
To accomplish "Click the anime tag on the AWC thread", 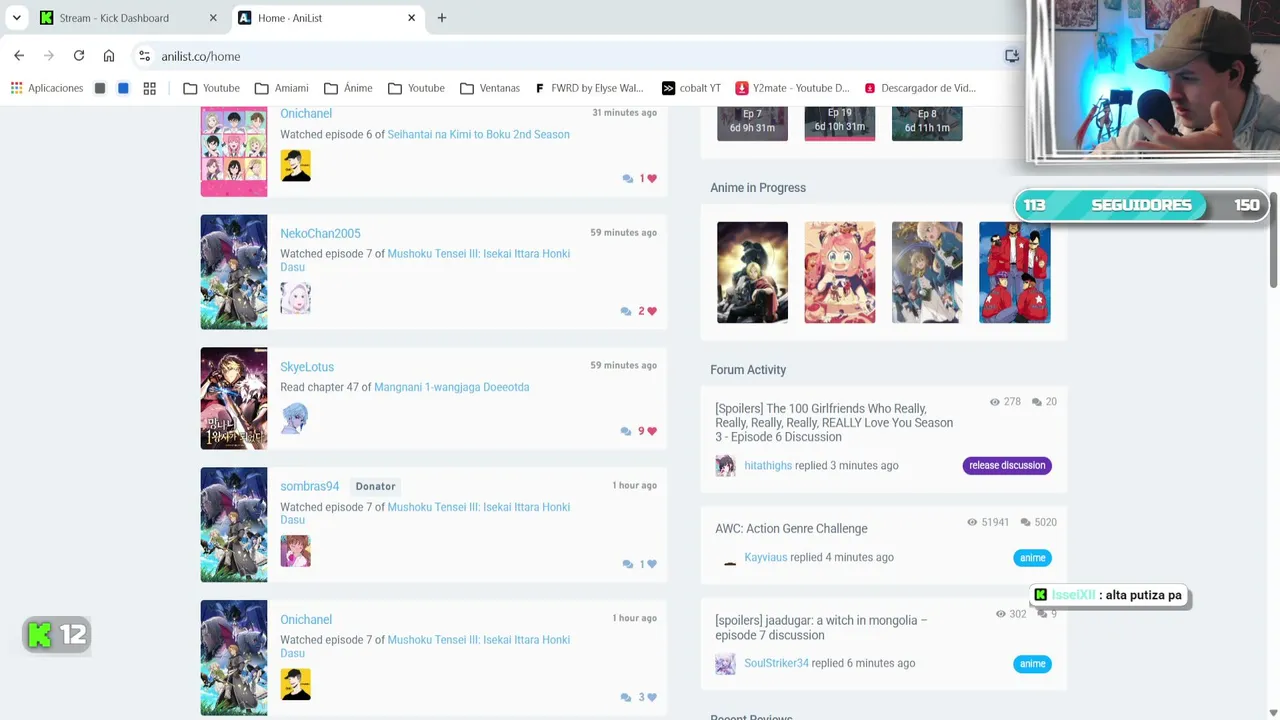I will click(1033, 558).
